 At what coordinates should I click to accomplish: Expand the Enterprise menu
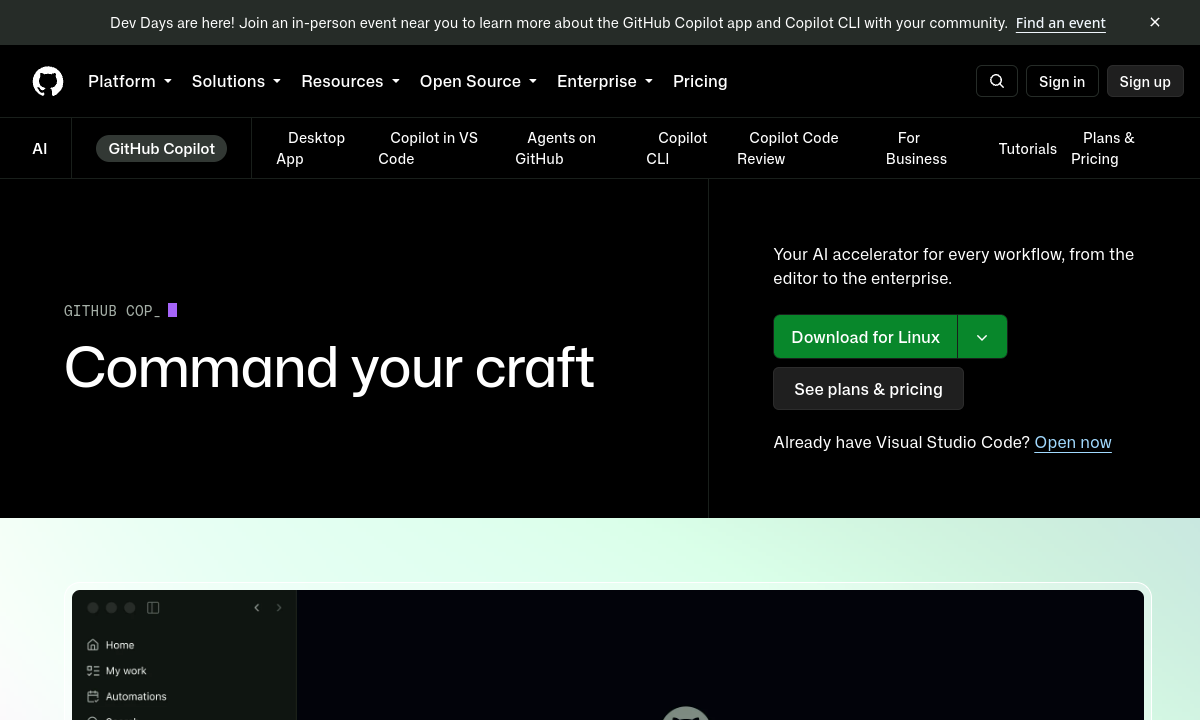[605, 81]
